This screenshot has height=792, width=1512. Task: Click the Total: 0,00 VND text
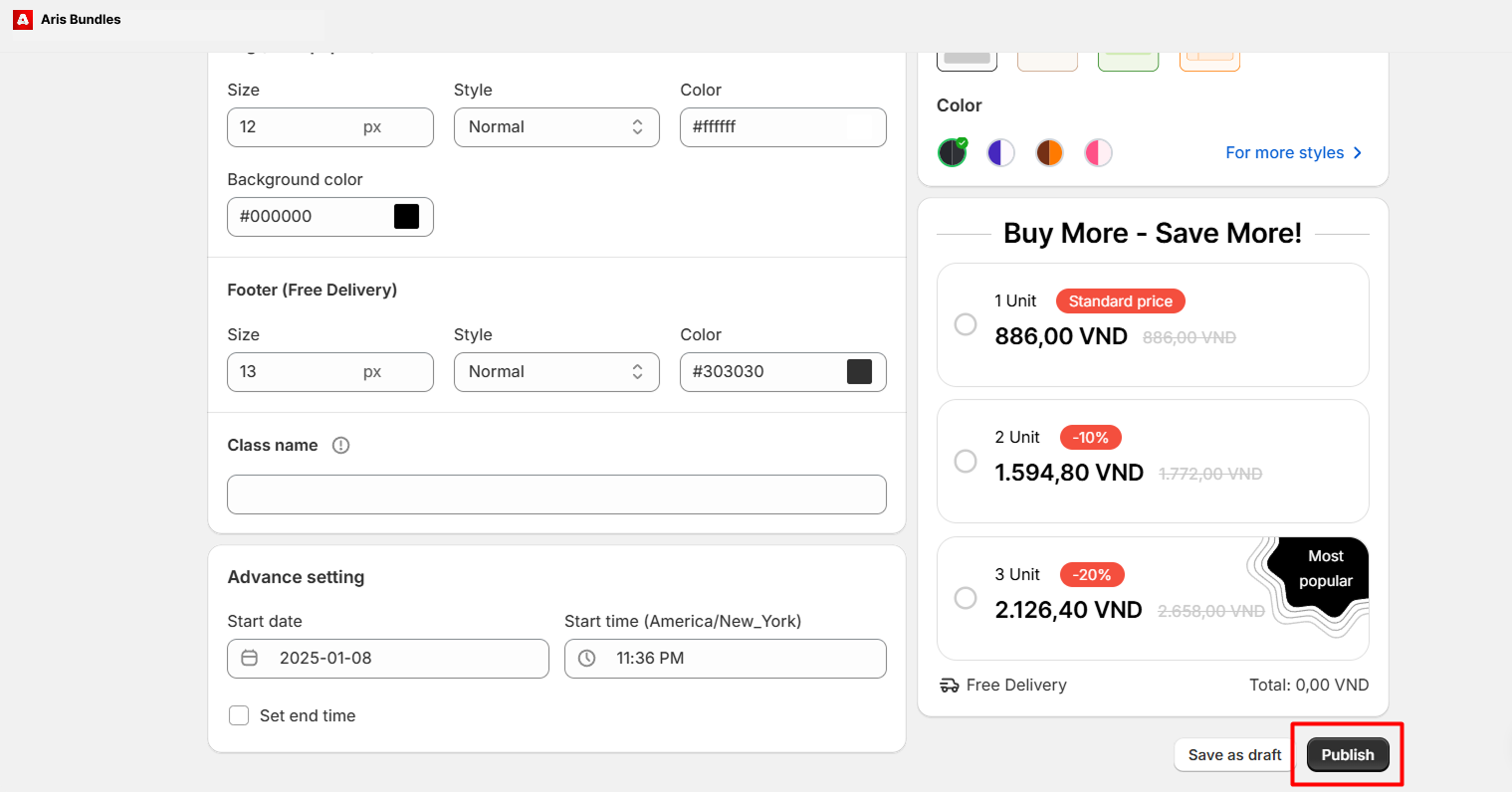[x=1309, y=685]
